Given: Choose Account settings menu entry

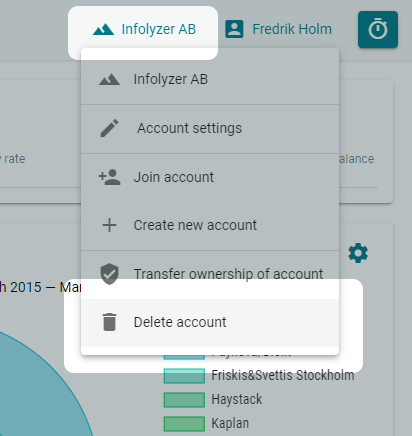Looking at the screenshot, I should click(210, 129).
